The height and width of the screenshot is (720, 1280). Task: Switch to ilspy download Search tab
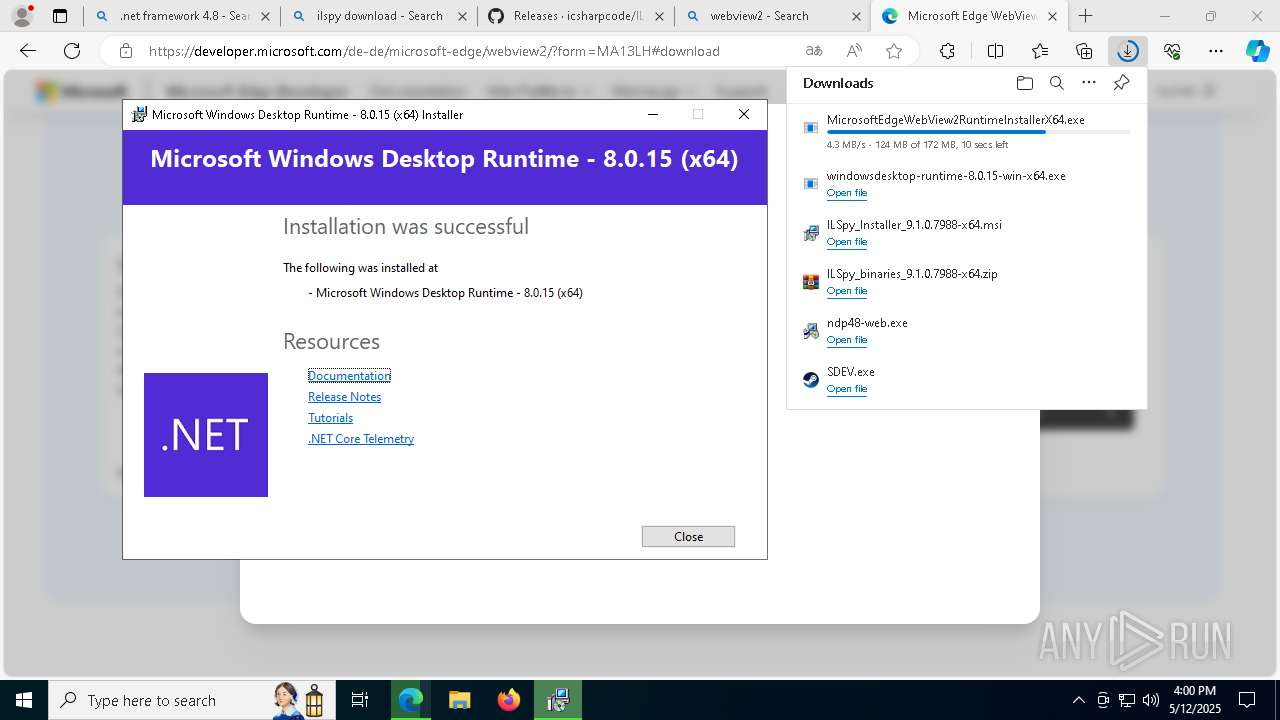click(378, 16)
